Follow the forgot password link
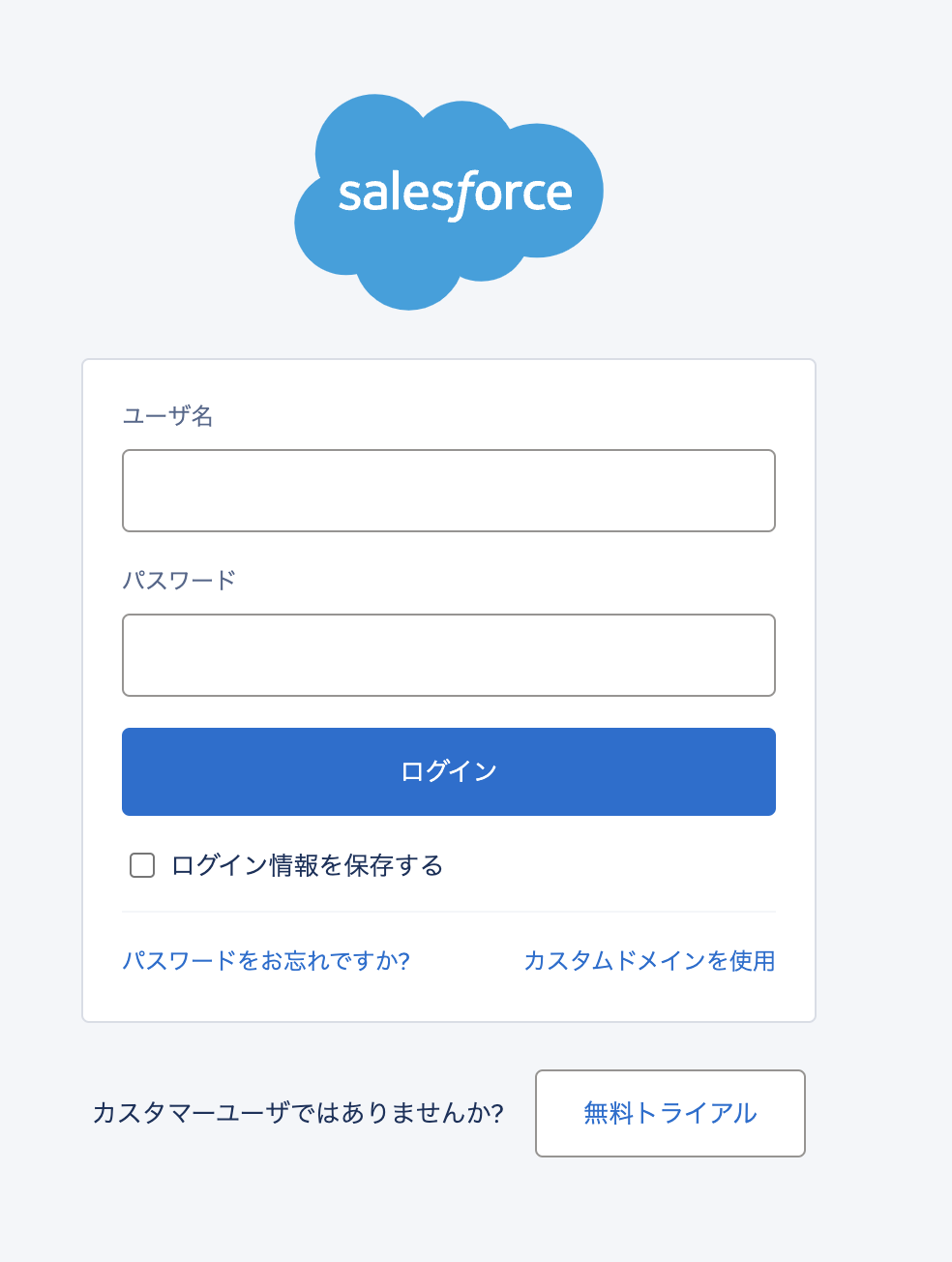This screenshot has height=1262, width=952. (266, 961)
